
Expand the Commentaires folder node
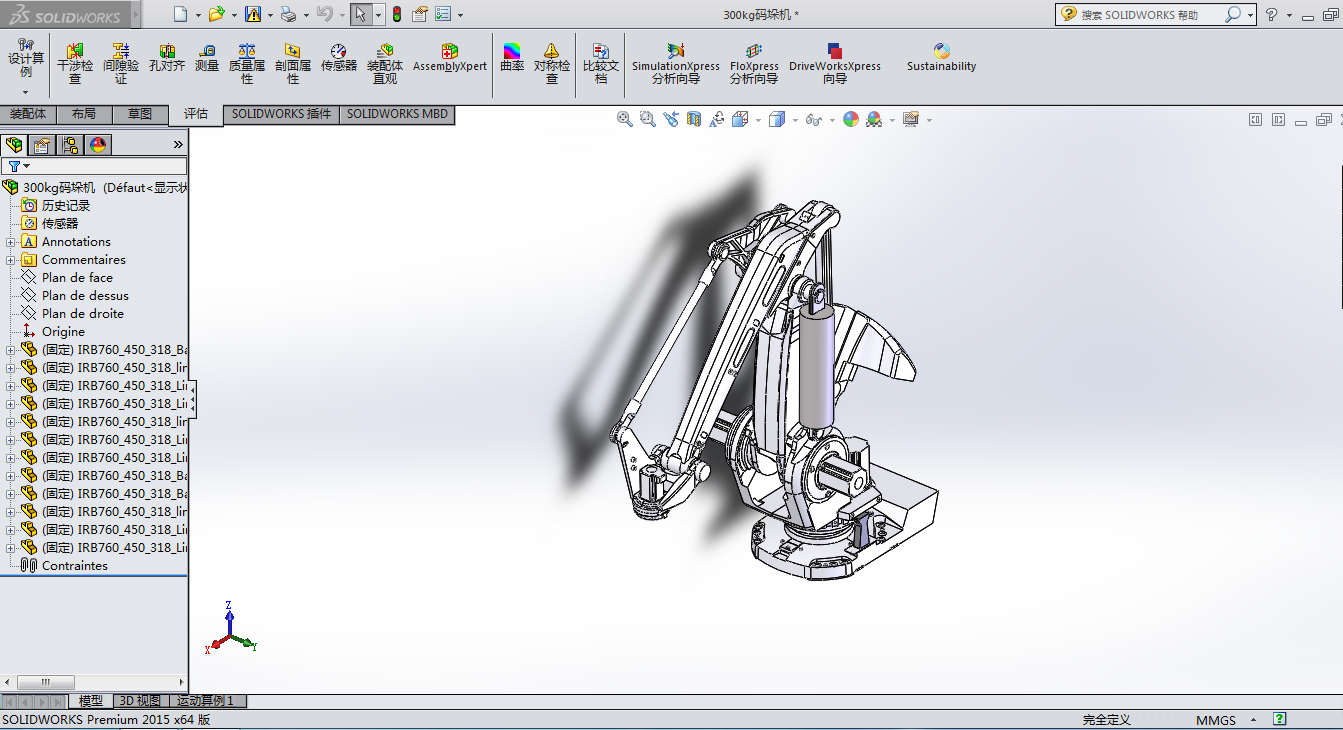coord(11,260)
